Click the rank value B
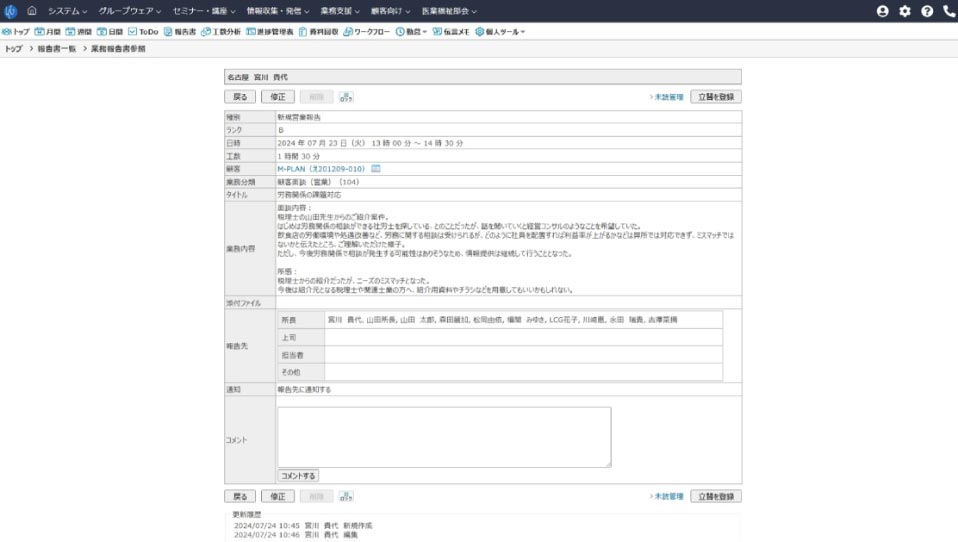Screen dimensions: 958x542 [x=280, y=130]
